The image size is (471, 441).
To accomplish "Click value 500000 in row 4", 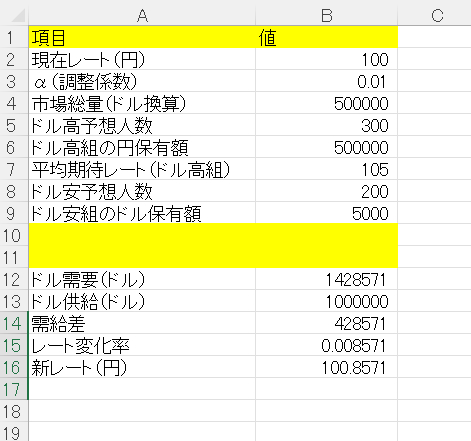I will point(326,103).
